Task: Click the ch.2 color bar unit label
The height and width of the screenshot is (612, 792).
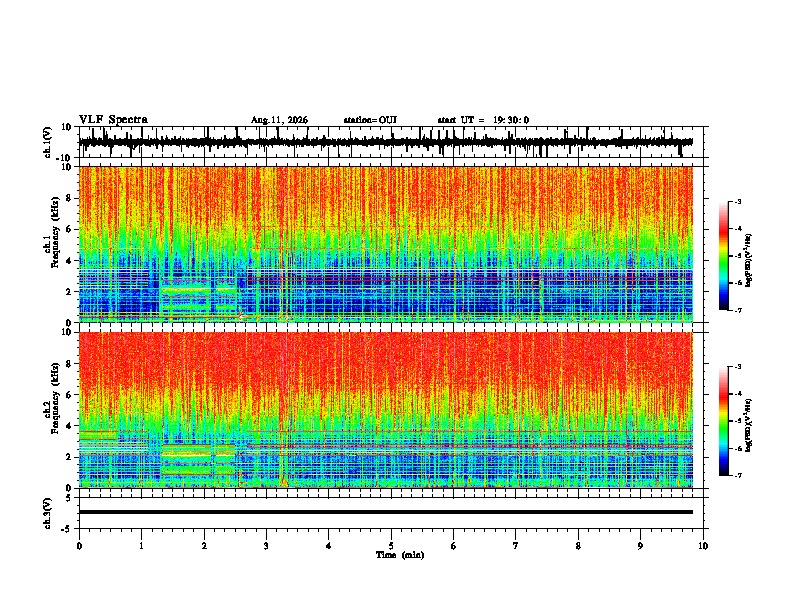Action: click(749, 425)
